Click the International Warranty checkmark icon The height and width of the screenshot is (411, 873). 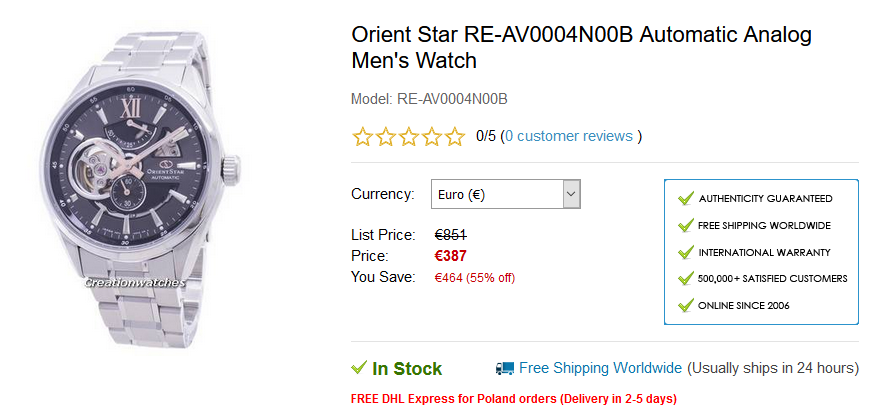coord(685,252)
